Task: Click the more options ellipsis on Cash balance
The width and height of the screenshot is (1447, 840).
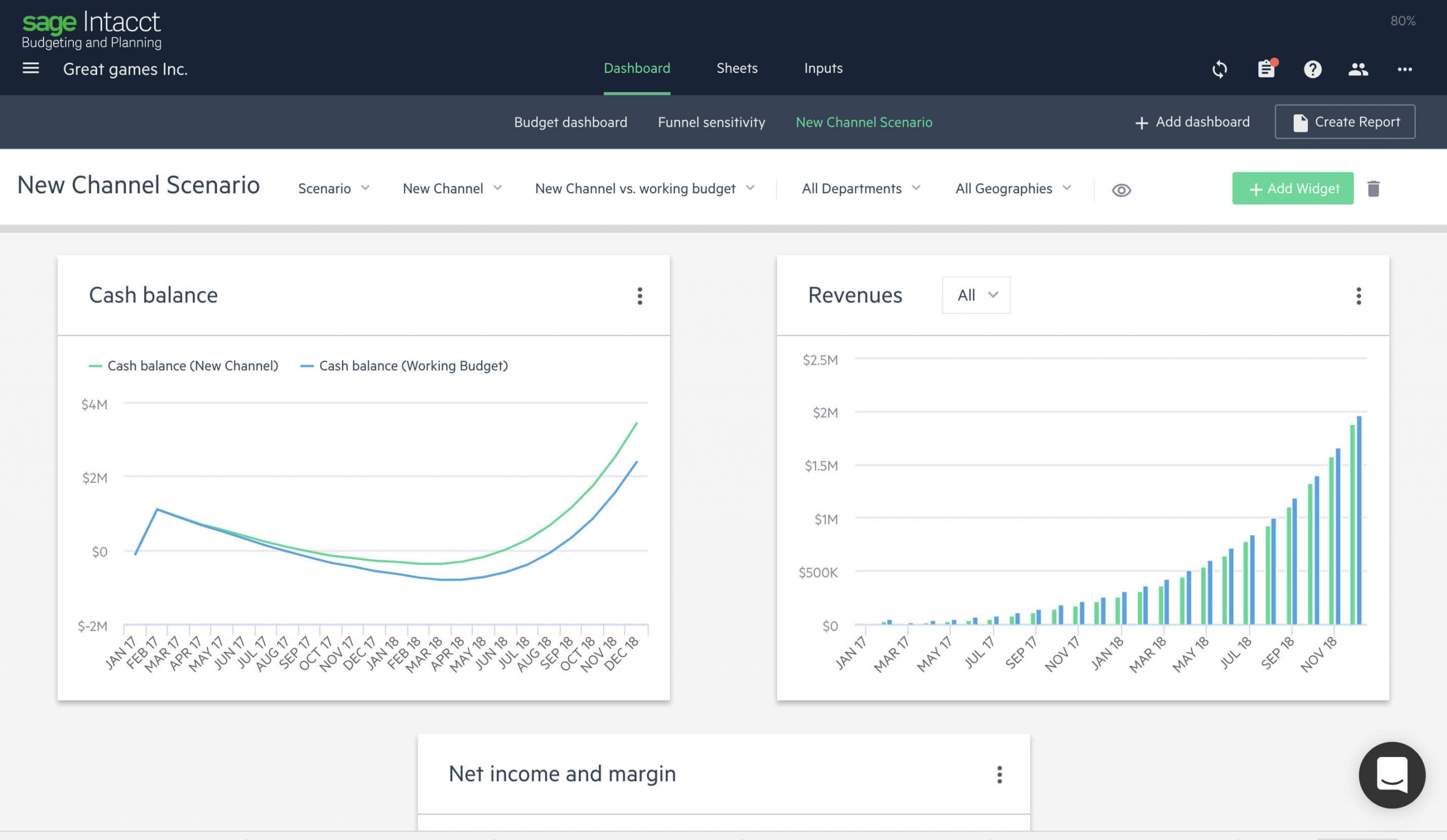Action: pos(640,295)
